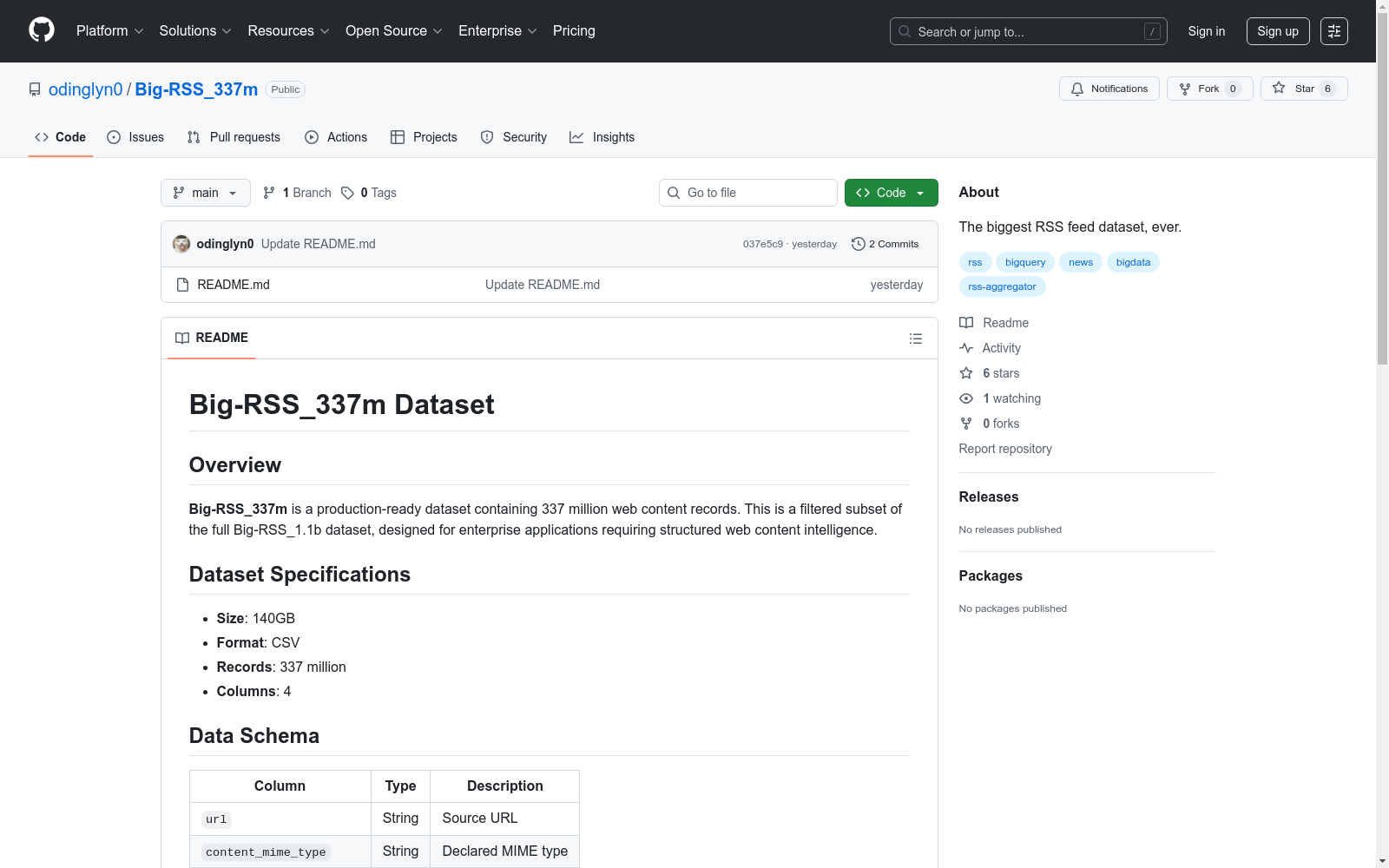Click the Sign up button
The width and height of the screenshot is (1389, 868).
1278,31
